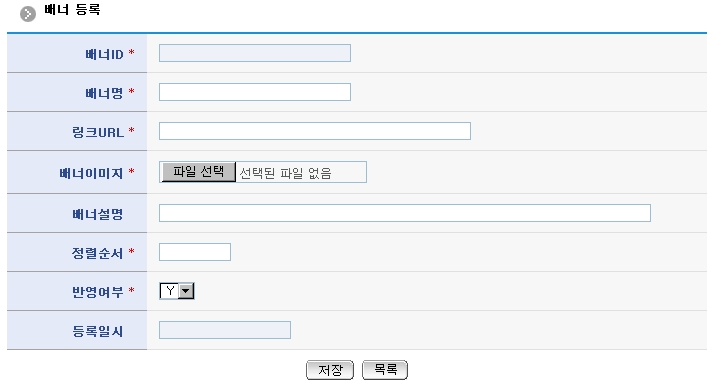Image resolution: width=714 pixels, height=390 pixels.
Task: Go back using the 목록 button
Action: [385, 370]
